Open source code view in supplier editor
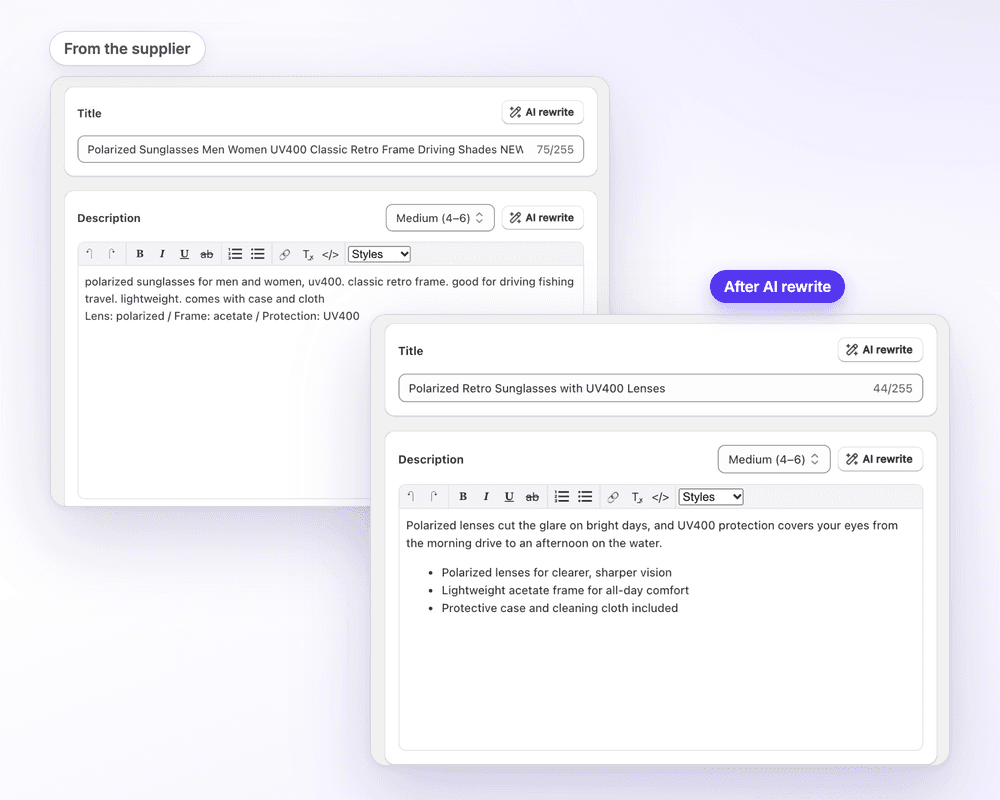The image size is (1000, 800). (330, 254)
